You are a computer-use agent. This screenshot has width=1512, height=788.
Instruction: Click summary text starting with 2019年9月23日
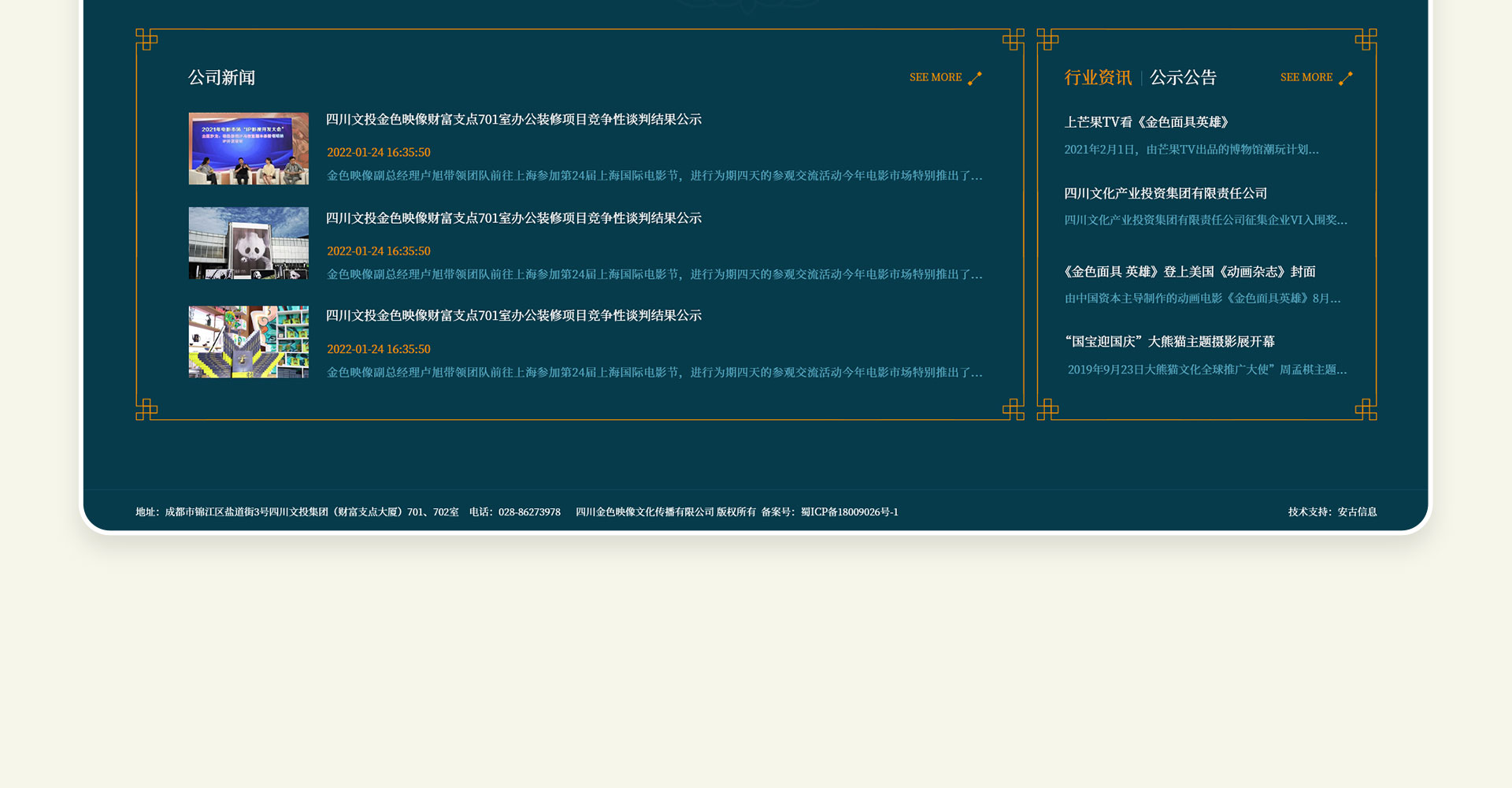click(x=1206, y=370)
